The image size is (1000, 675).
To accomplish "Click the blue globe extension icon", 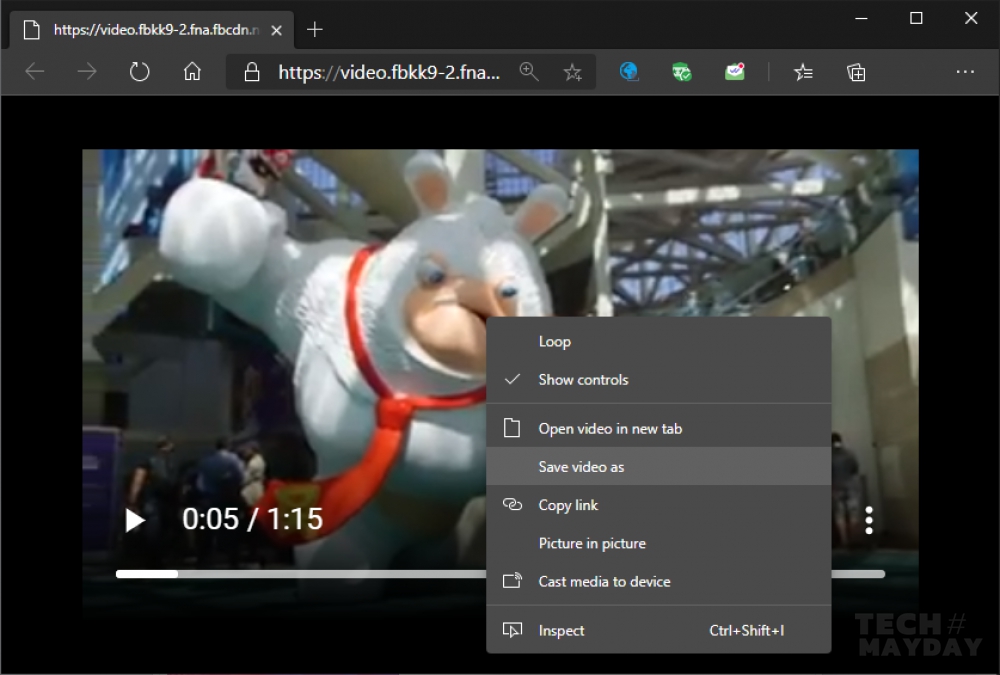I will pos(629,71).
